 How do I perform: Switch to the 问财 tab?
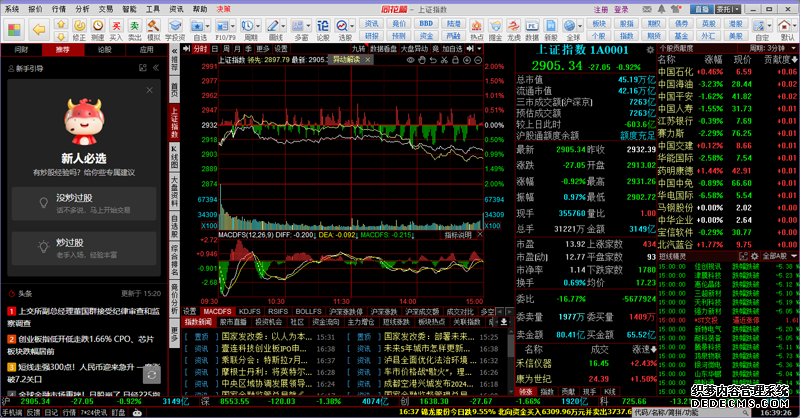tap(21, 50)
